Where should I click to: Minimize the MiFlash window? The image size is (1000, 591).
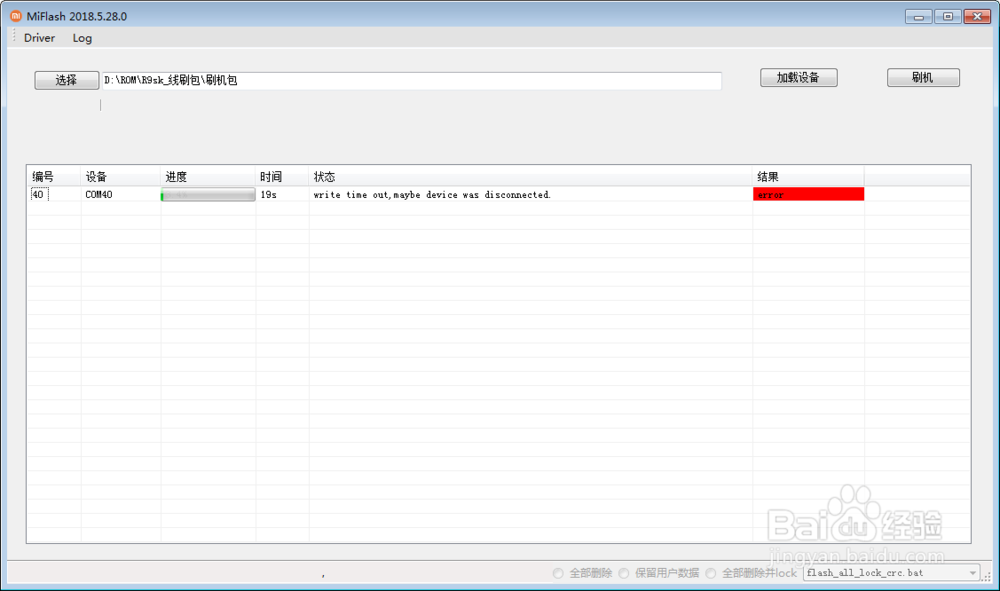[x=918, y=17]
